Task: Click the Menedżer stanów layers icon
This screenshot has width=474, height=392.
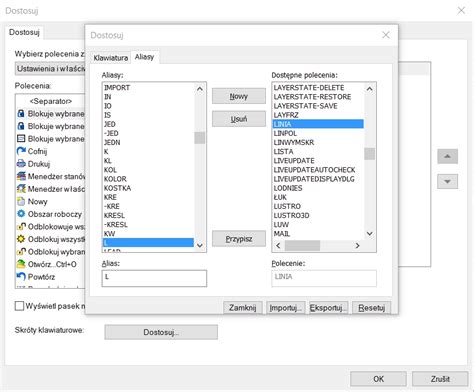Action: pyautogui.click(x=21, y=176)
